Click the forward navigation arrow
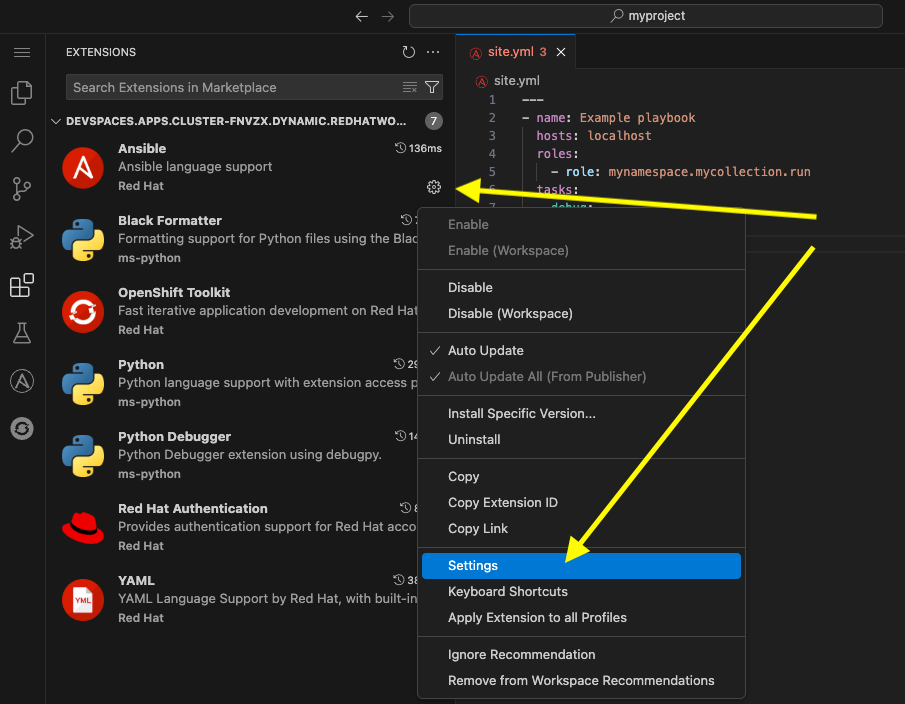Viewport: 905px width, 704px height. click(387, 16)
